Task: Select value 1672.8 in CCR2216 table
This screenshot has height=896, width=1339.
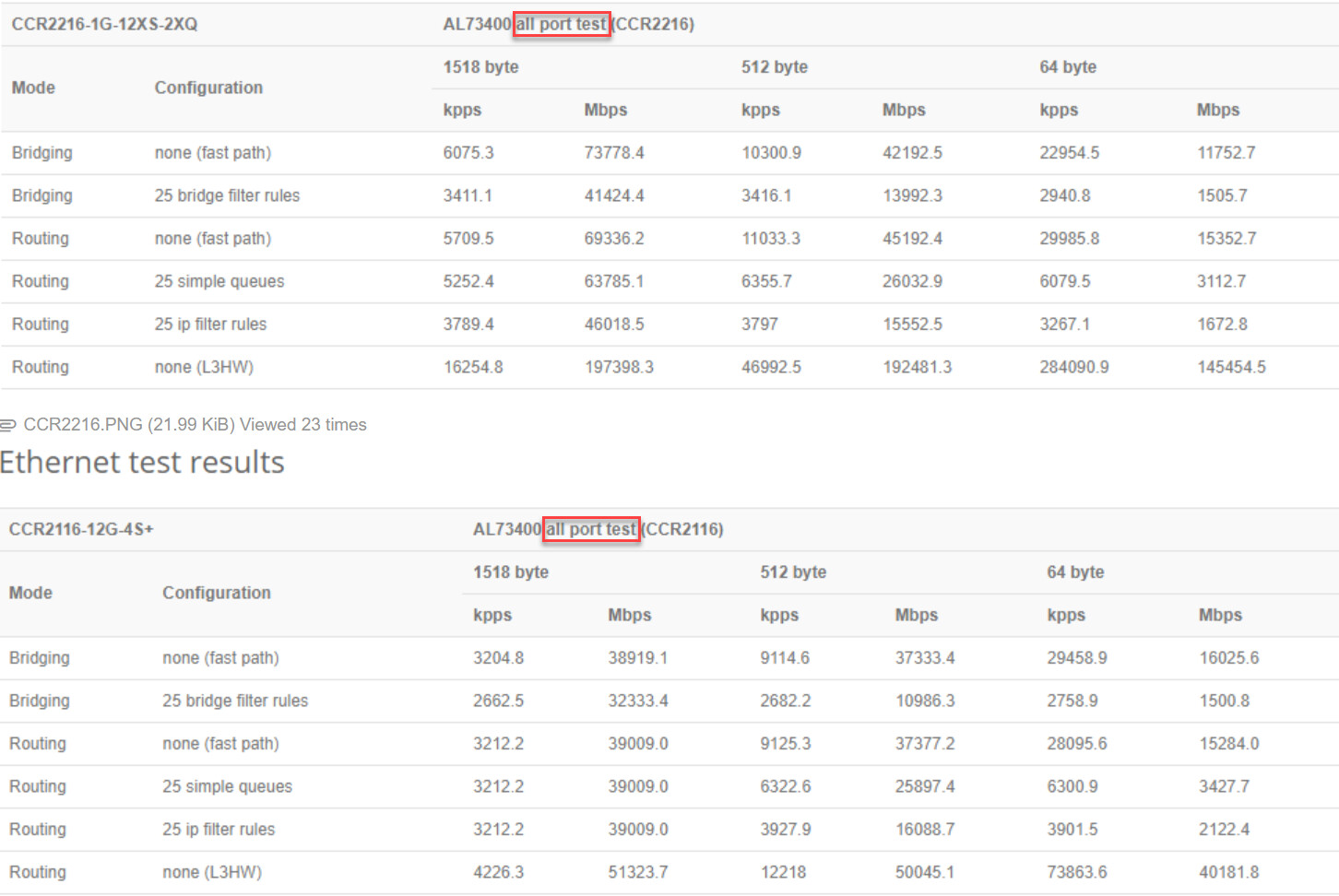Action: coord(1222,324)
